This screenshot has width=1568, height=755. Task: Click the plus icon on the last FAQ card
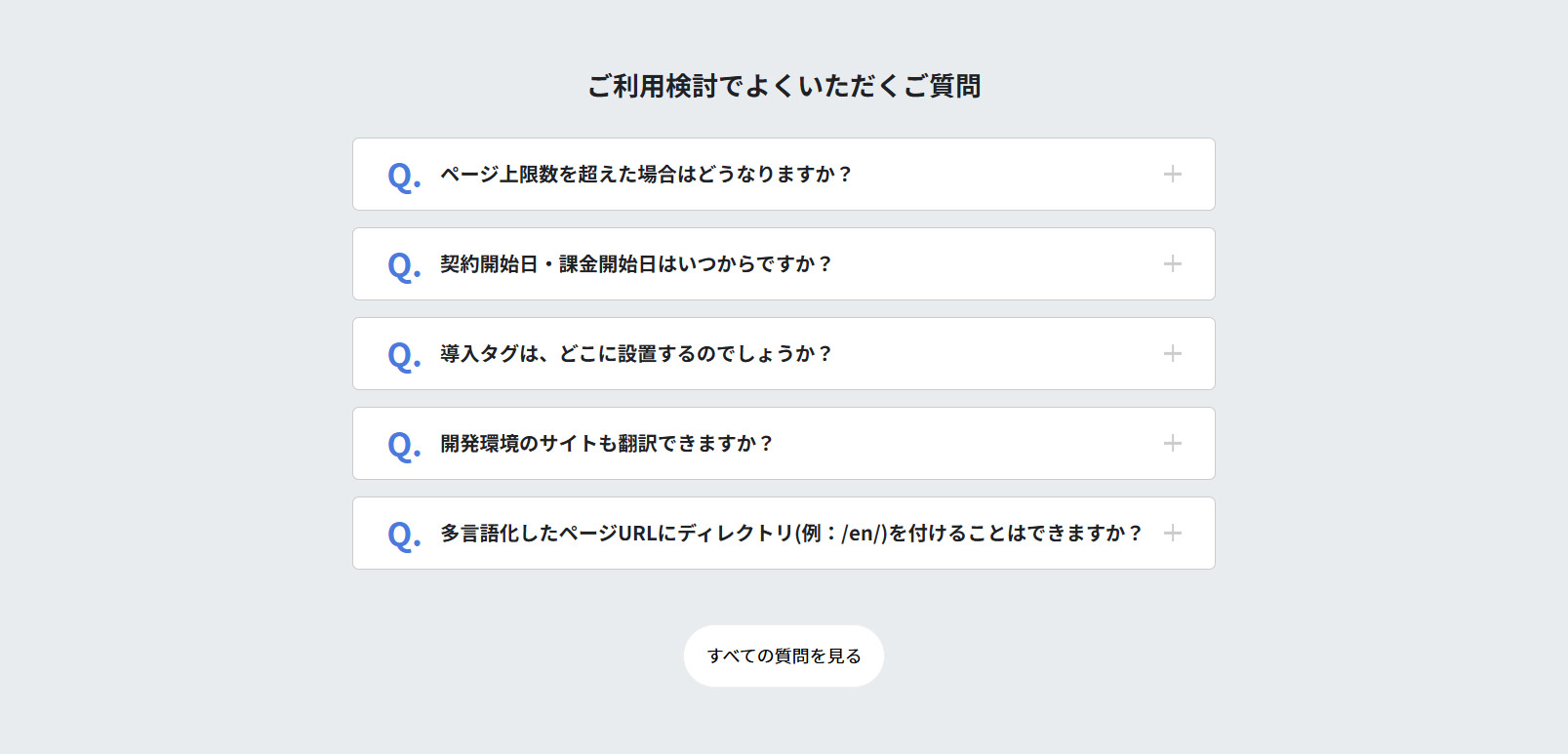[1172, 533]
